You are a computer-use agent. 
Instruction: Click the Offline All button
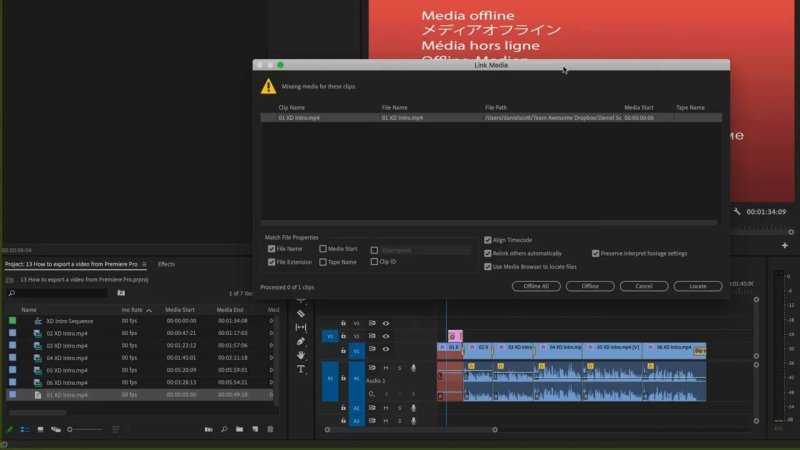pyautogui.click(x=536, y=286)
